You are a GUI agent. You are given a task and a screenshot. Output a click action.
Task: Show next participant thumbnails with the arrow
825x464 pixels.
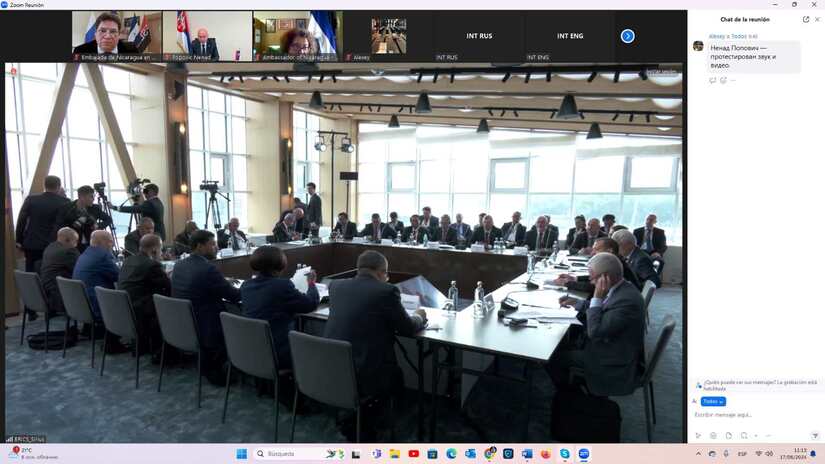pos(627,36)
